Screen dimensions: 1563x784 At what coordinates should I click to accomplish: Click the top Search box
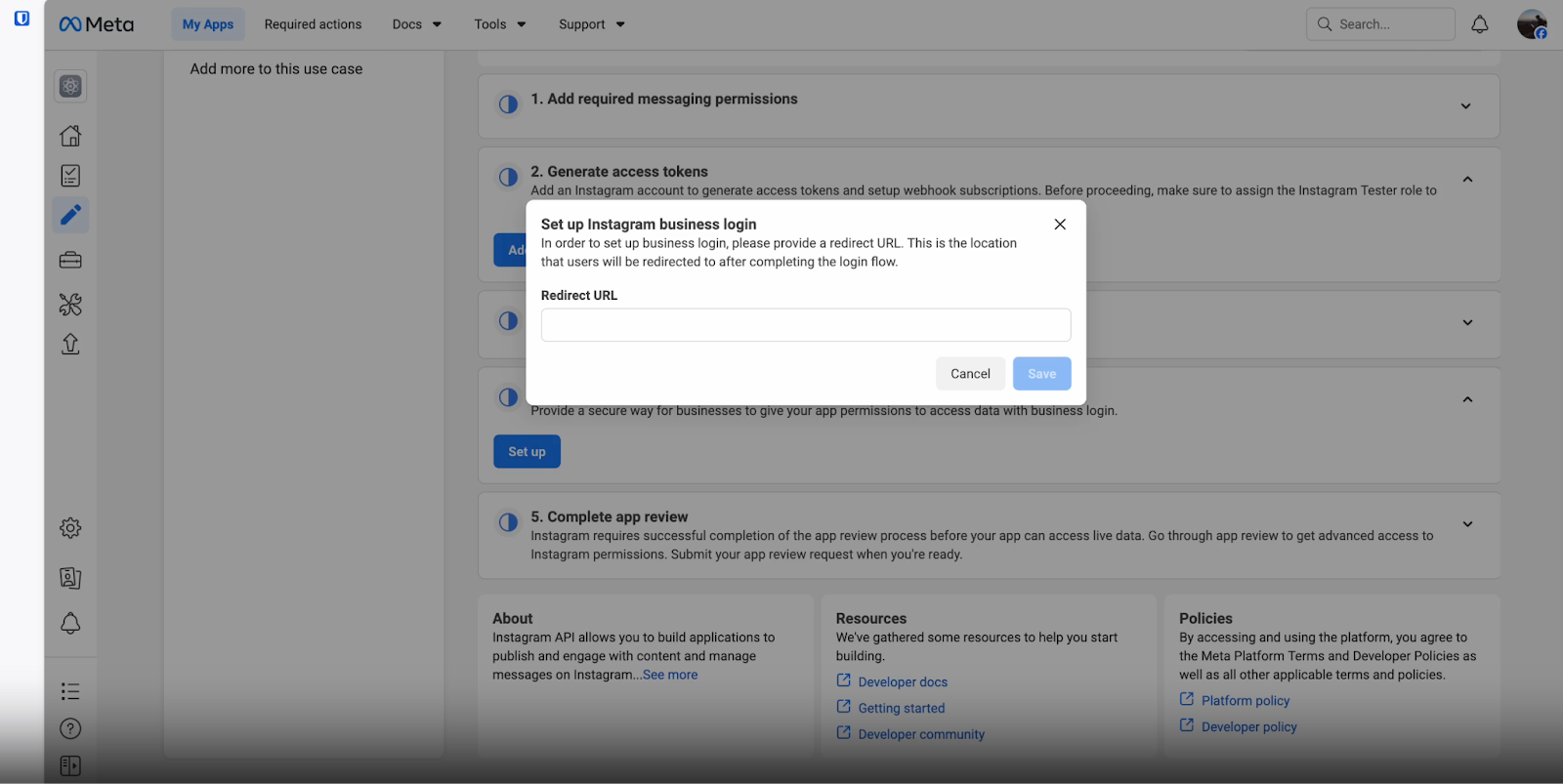click(x=1380, y=24)
